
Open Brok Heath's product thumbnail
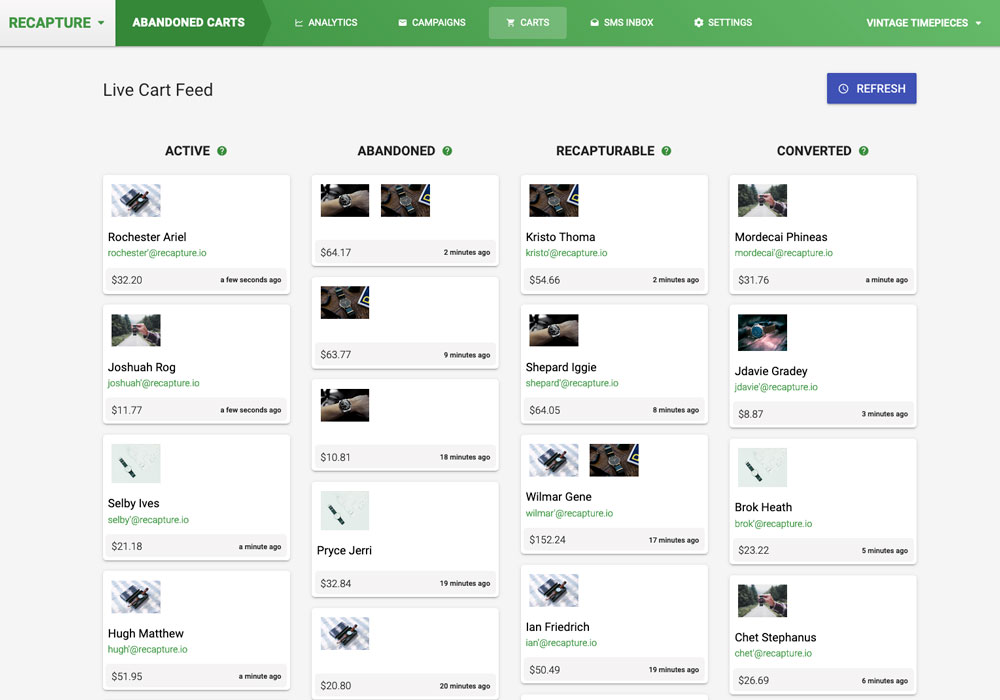763,467
